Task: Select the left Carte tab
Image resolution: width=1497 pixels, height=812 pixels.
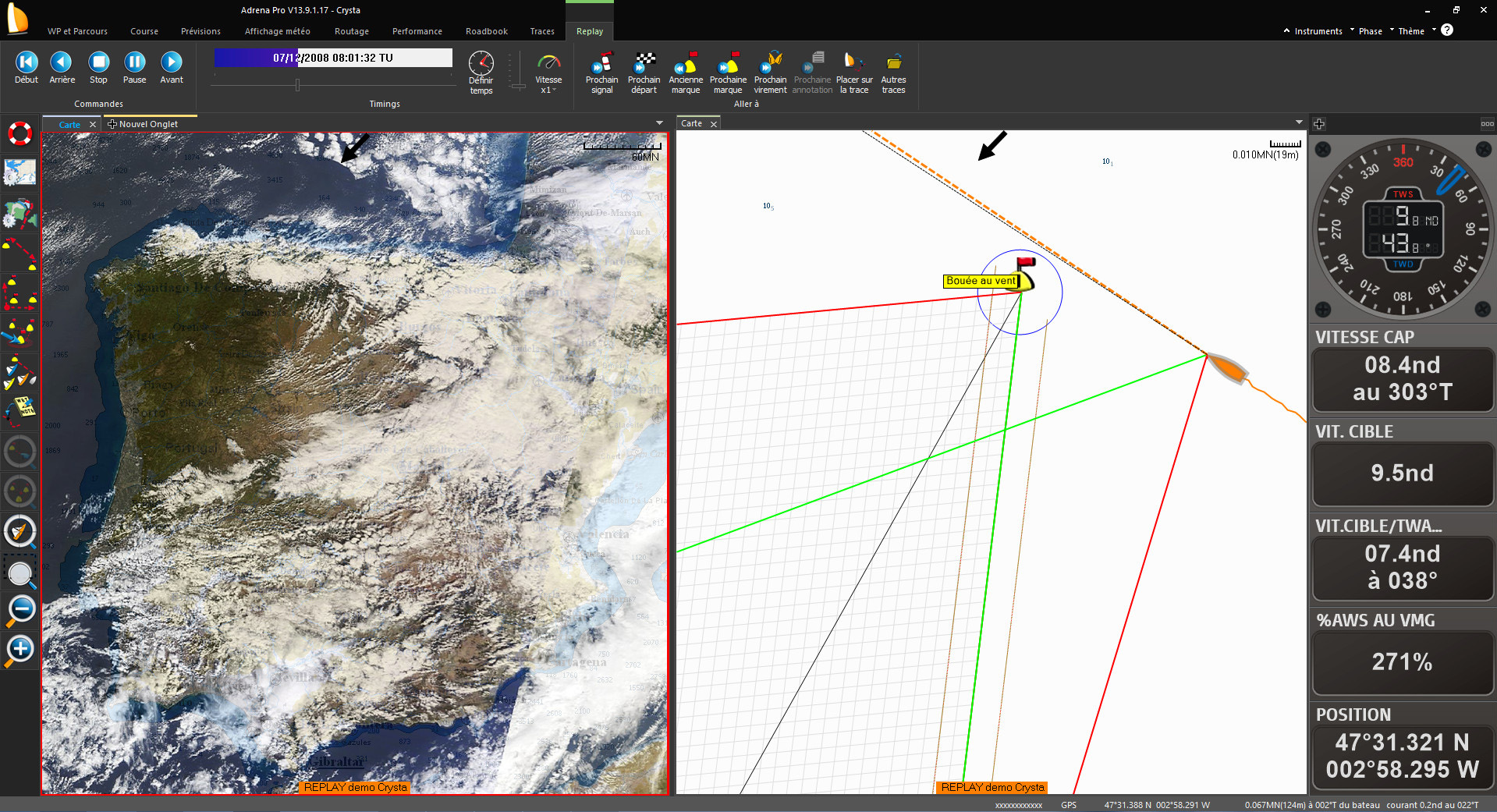Action: pyautogui.click(x=69, y=125)
